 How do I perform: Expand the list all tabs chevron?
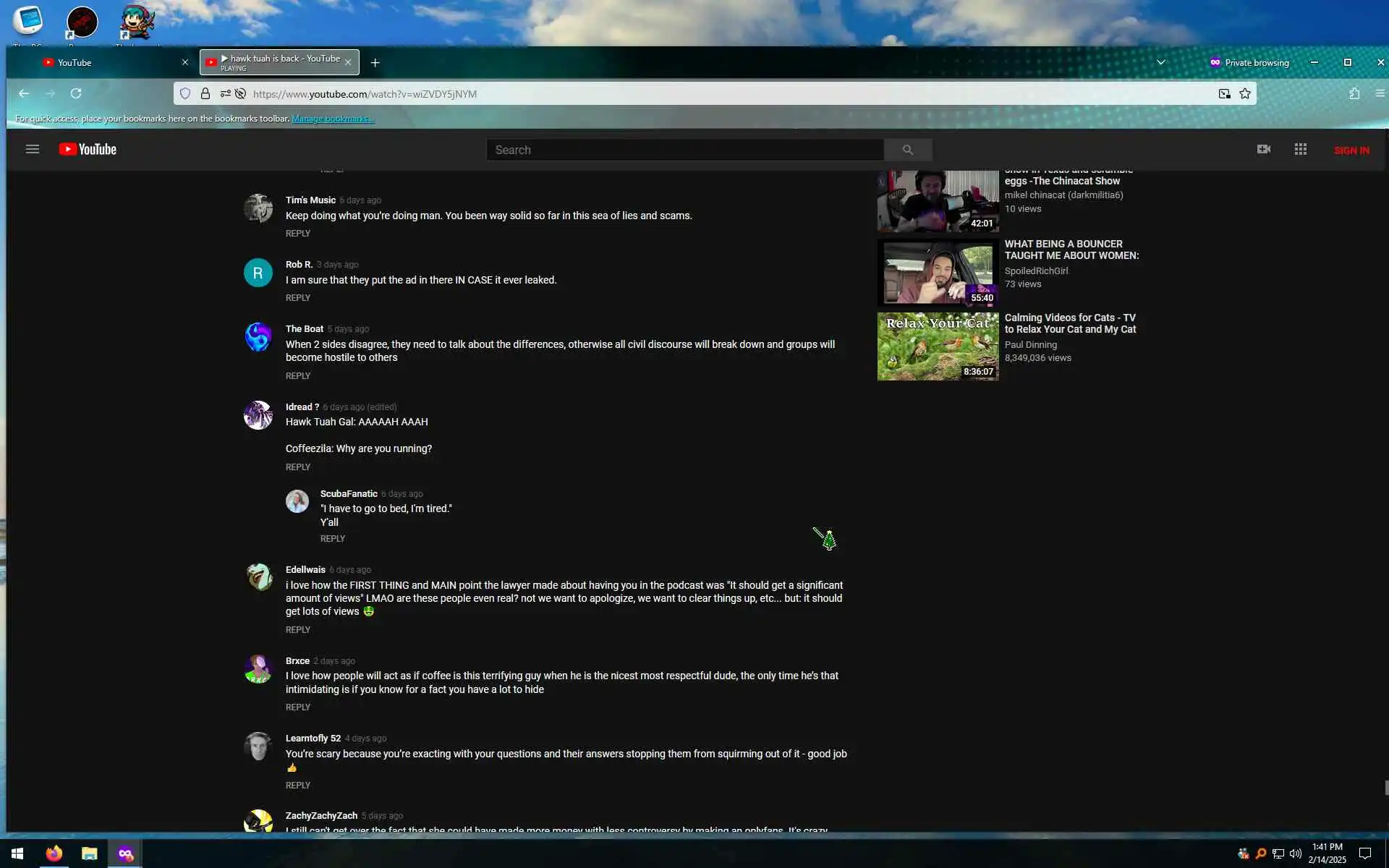tap(1160, 63)
